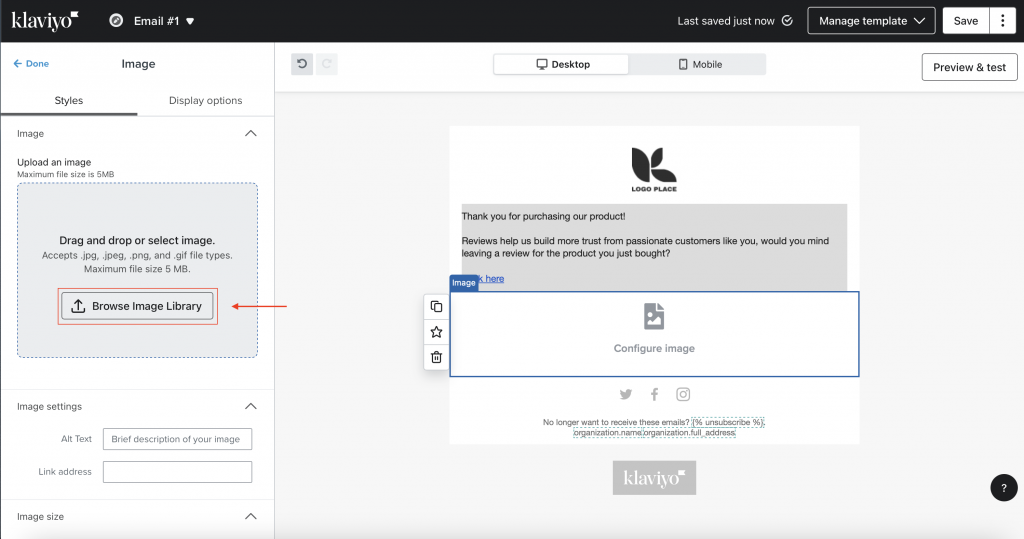This screenshot has height=539, width=1024.
Task: Click the Klaviyo logo in header
Action: tap(44, 21)
